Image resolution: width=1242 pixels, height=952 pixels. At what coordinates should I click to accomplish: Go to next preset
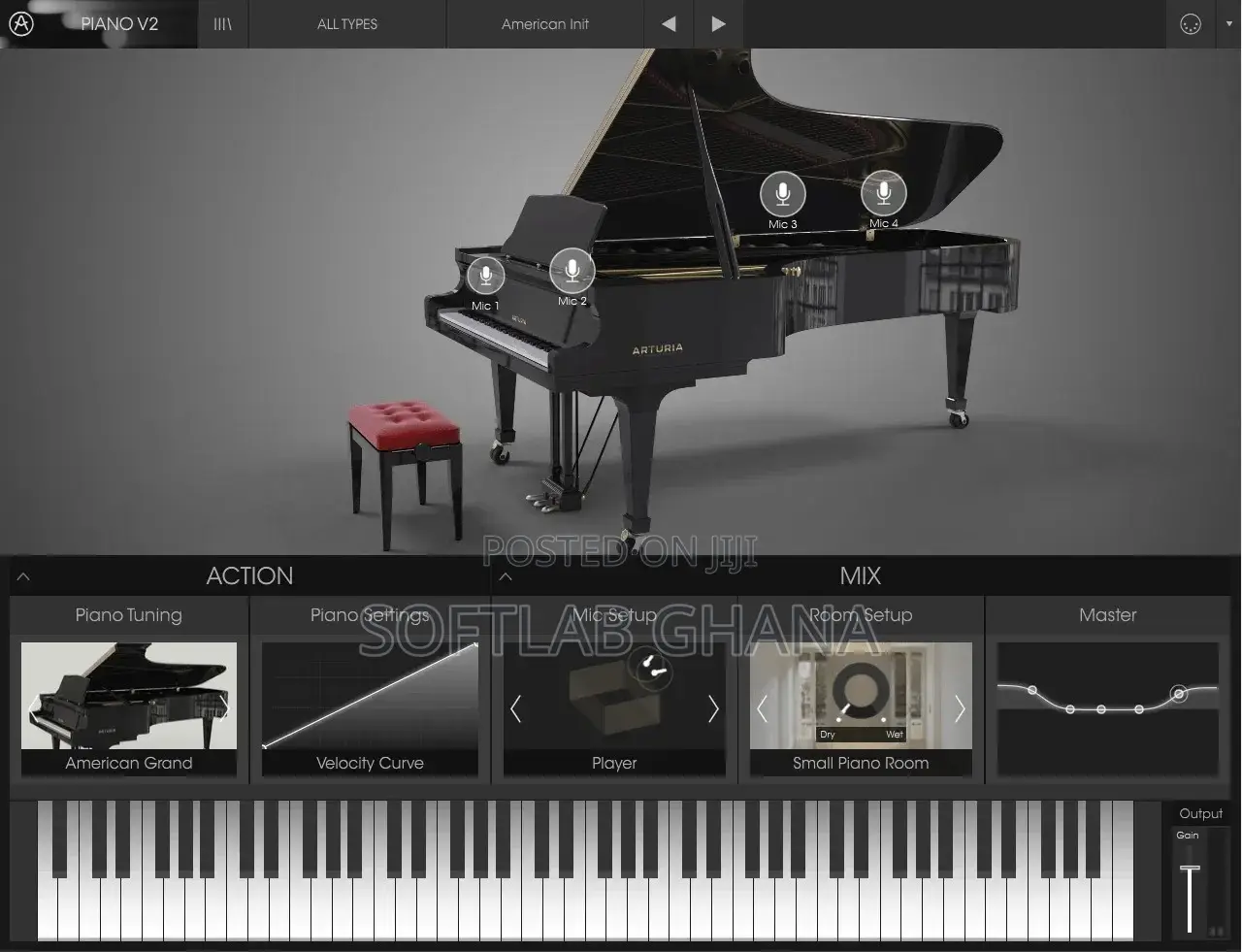click(718, 24)
